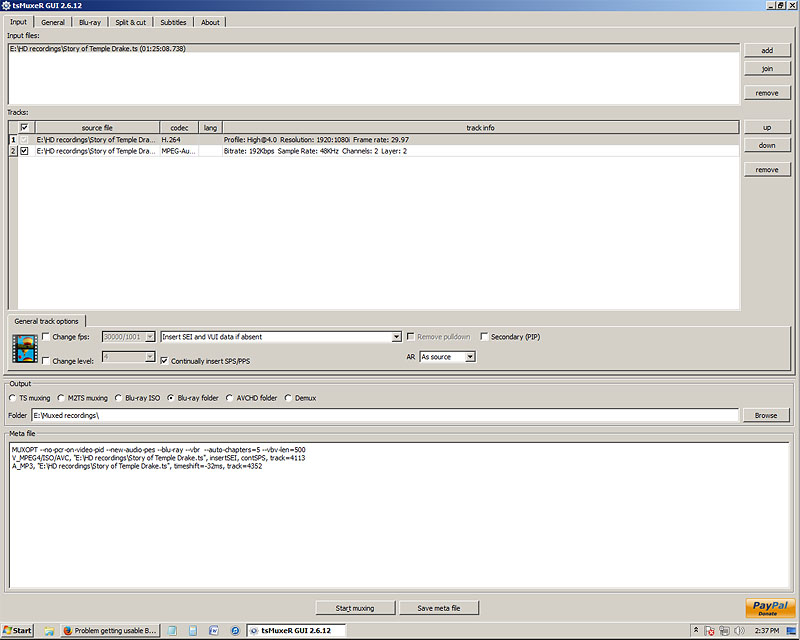The width and height of the screenshot is (800, 640).
Task: Click the network tray icon
Action: click(x=724, y=631)
